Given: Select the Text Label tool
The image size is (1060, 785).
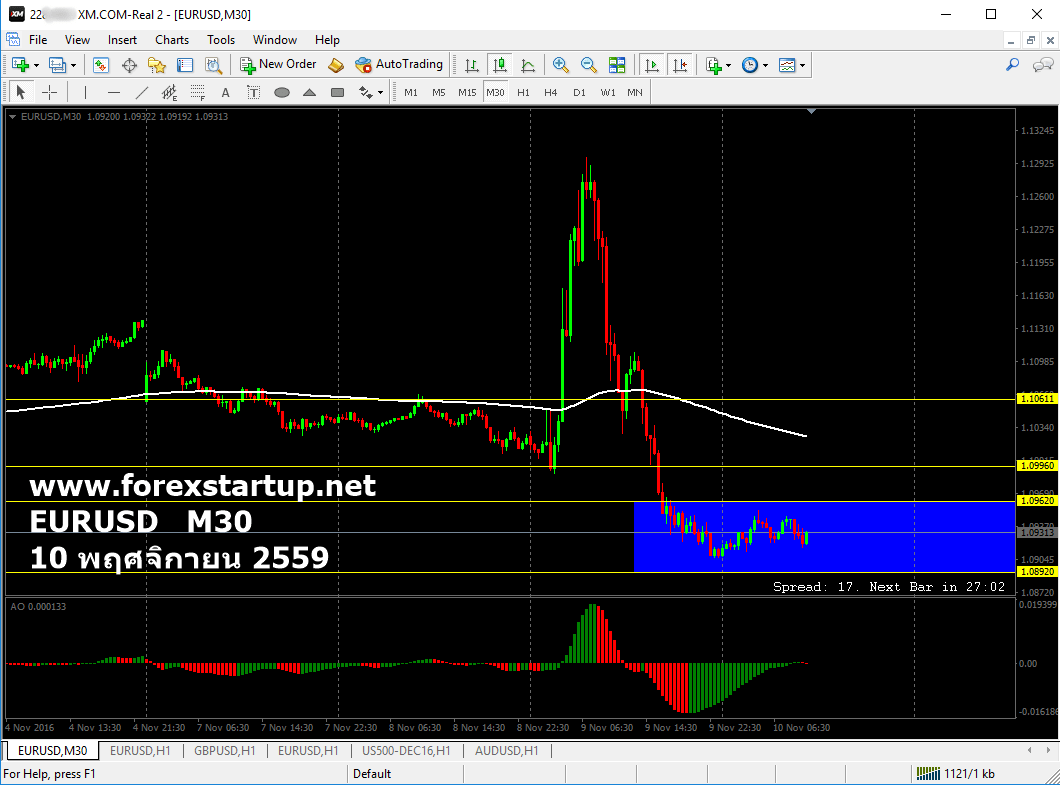Looking at the screenshot, I should point(254,92).
